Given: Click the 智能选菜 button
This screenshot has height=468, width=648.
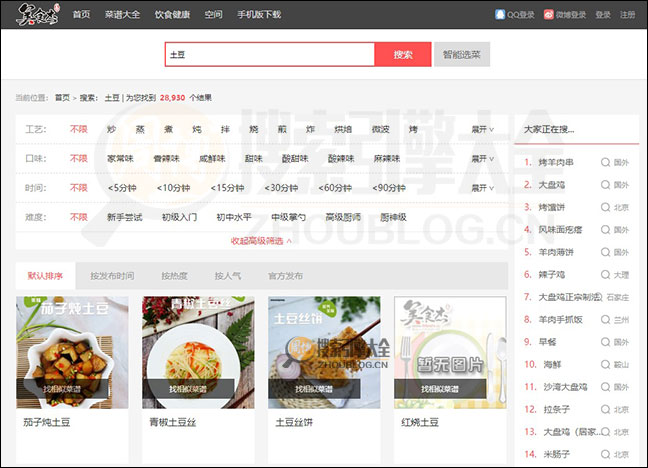Looking at the screenshot, I should pos(461,55).
